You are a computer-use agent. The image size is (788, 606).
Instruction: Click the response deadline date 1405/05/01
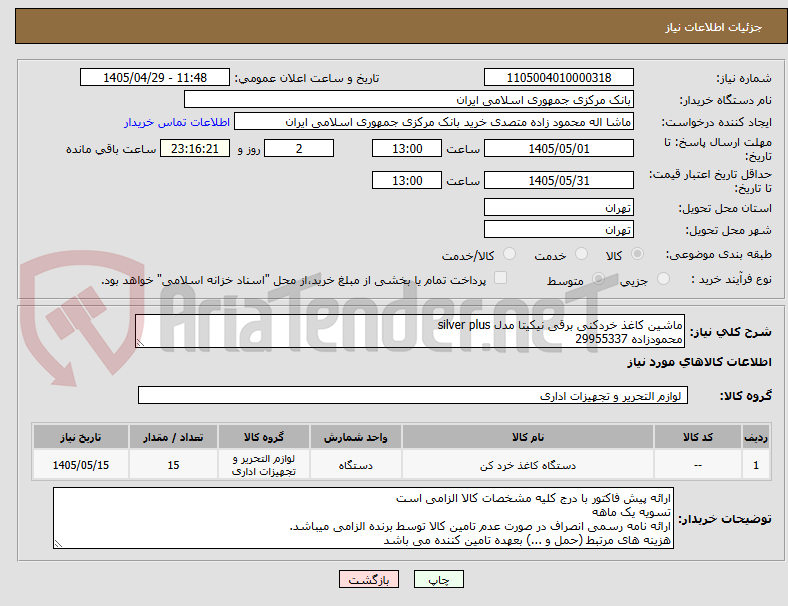(x=559, y=149)
